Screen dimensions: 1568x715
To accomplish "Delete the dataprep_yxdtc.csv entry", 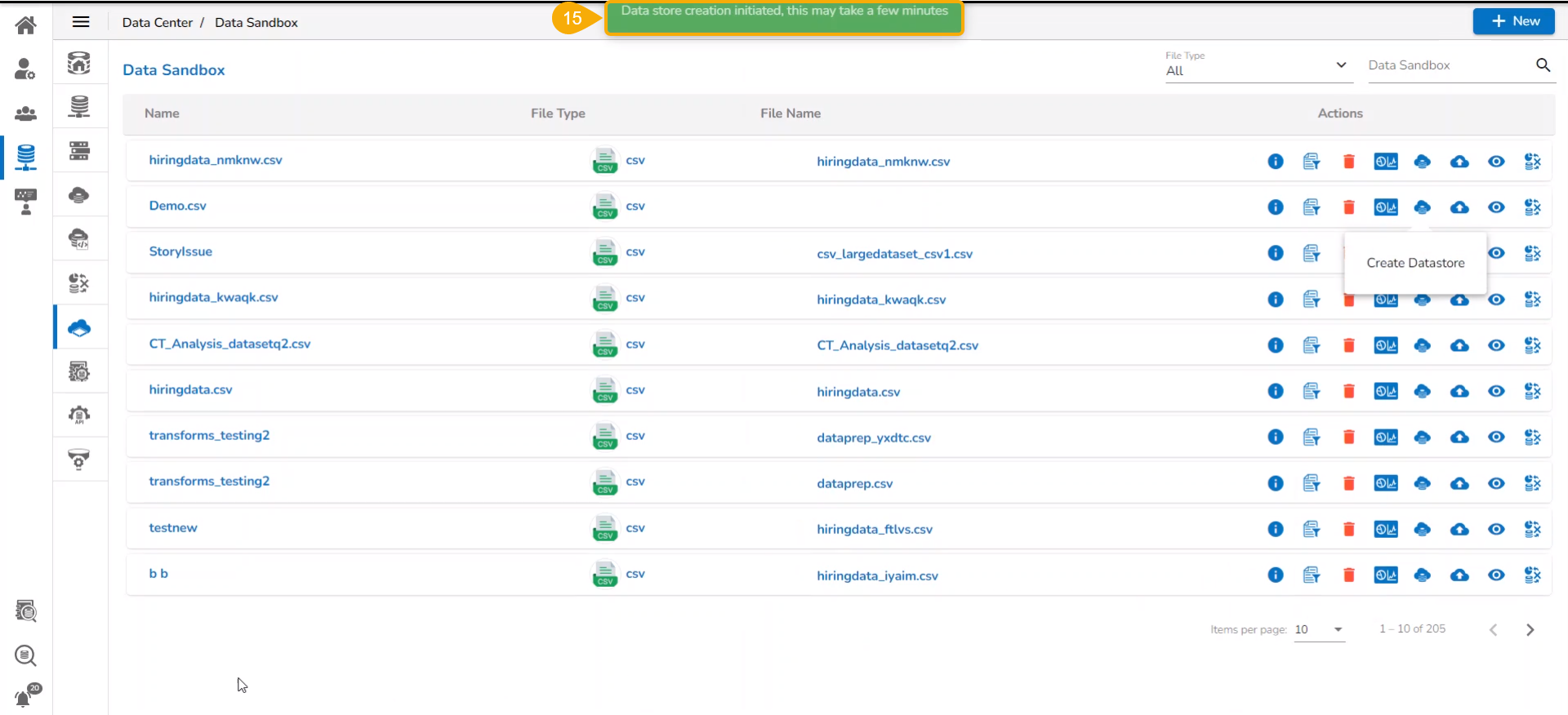I will [x=1349, y=437].
